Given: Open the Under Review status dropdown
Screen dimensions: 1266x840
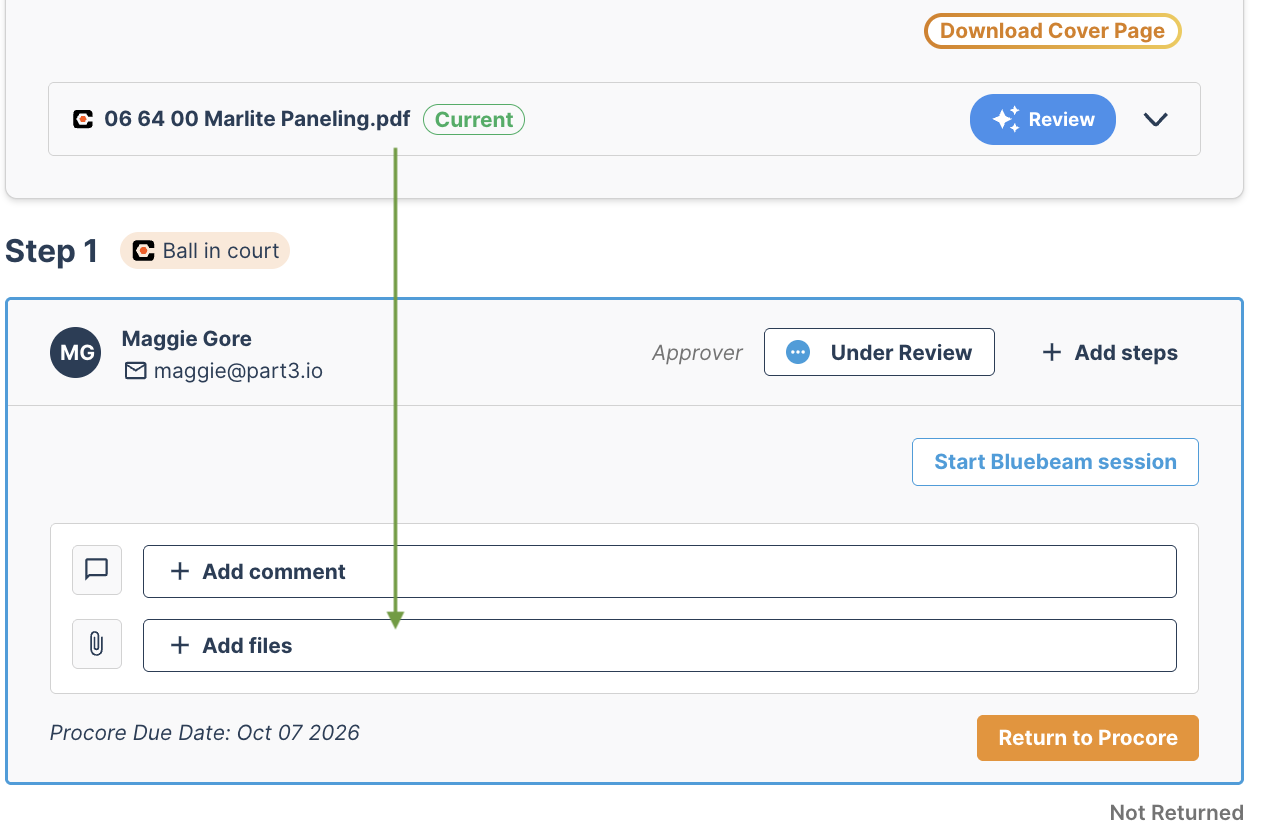Looking at the screenshot, I should (879, 352).
